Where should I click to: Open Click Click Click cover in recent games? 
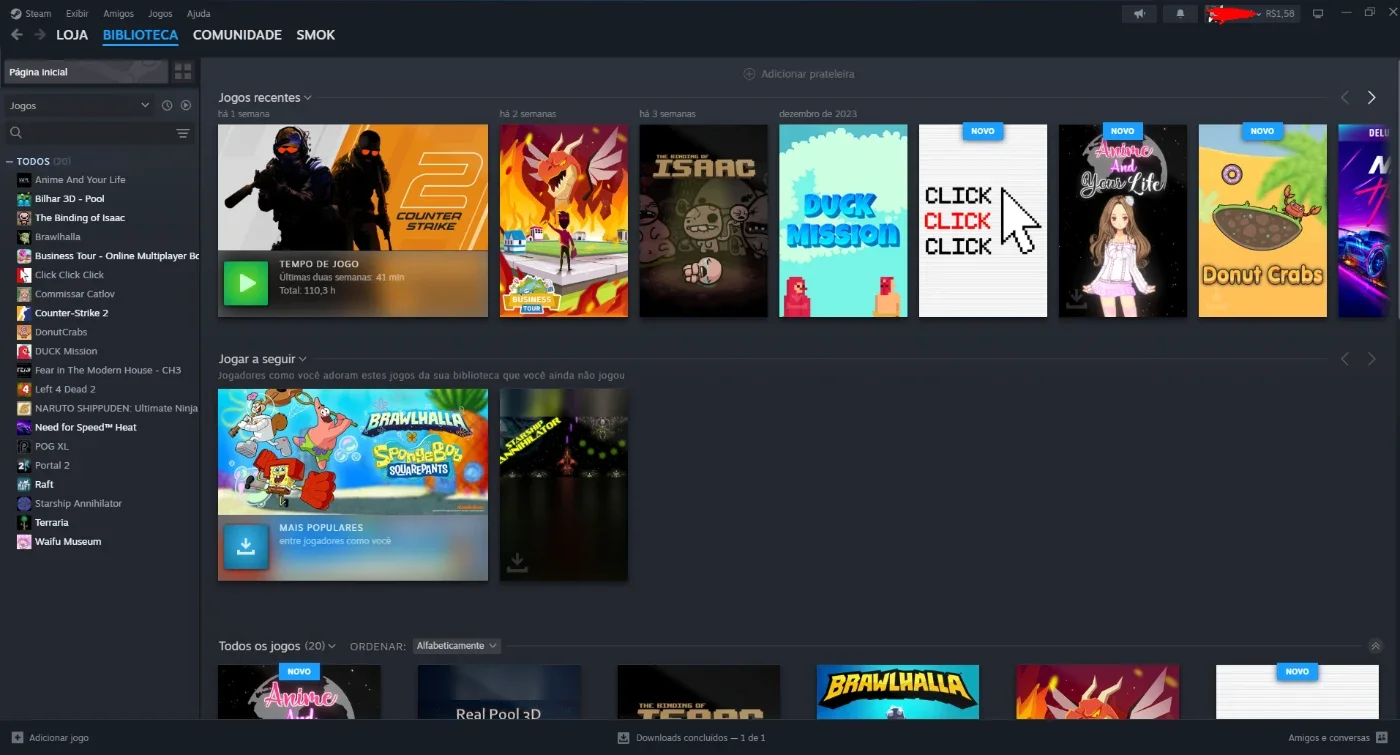point(983,221)
